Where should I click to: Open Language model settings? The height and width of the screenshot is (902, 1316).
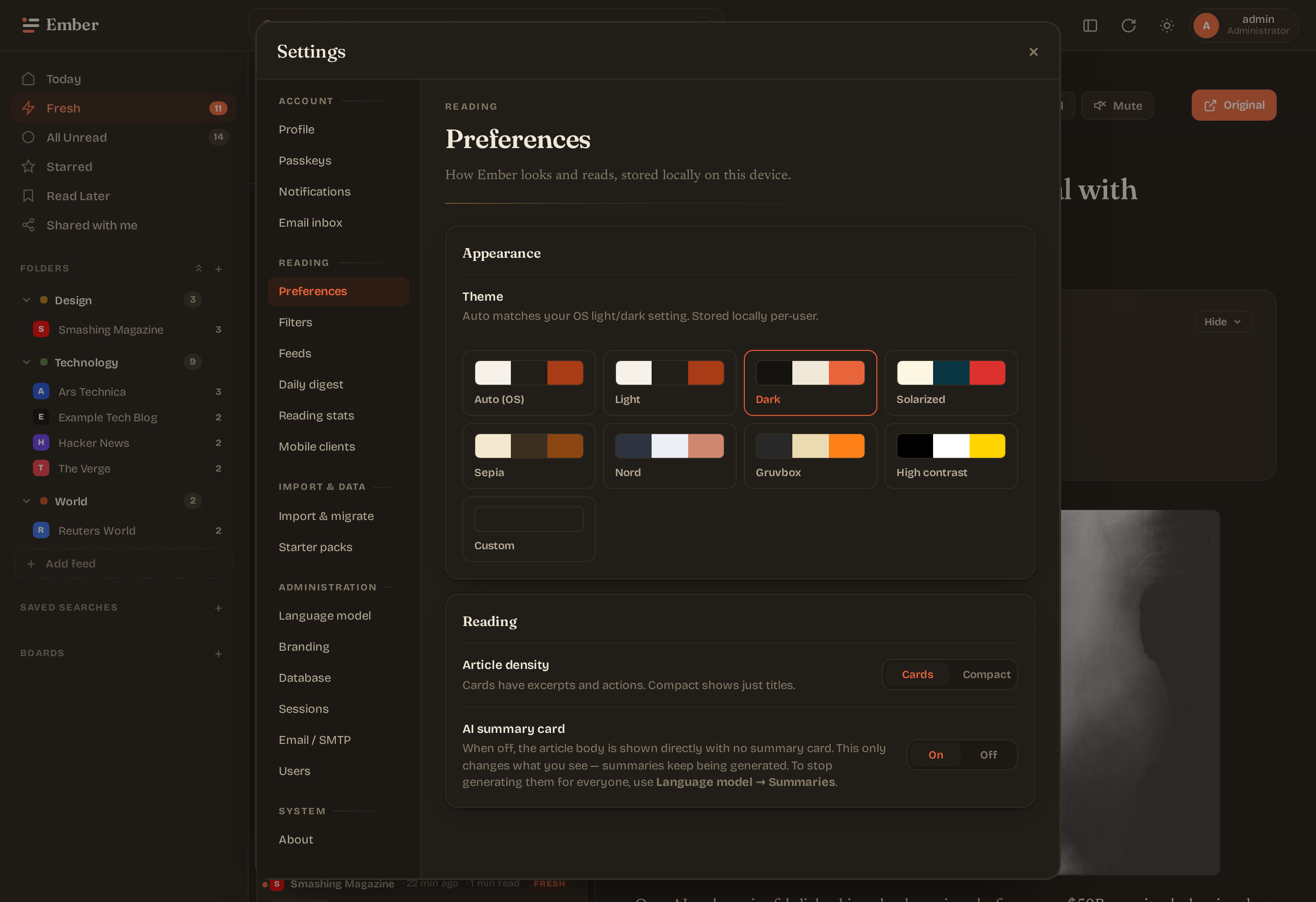[338, 615]
